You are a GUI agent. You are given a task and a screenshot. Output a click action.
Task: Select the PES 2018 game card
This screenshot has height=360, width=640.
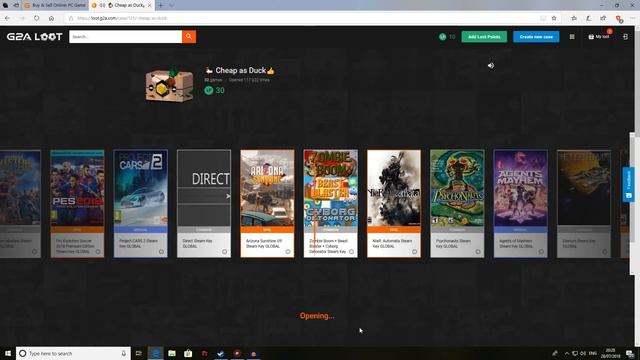tap(77, 203)
